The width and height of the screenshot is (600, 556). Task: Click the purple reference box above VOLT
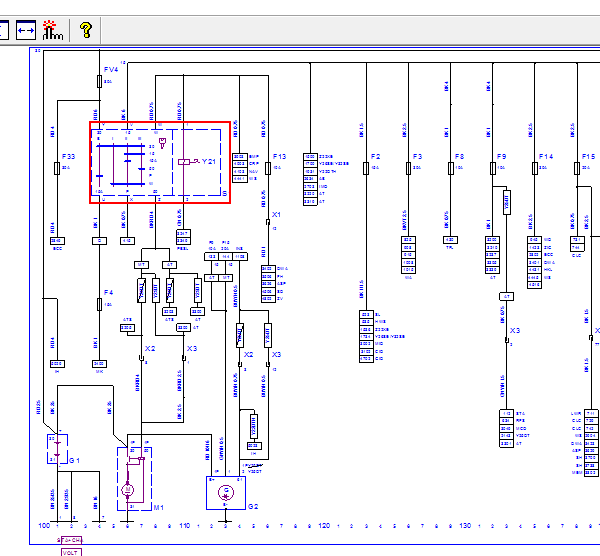click(71, 540)
